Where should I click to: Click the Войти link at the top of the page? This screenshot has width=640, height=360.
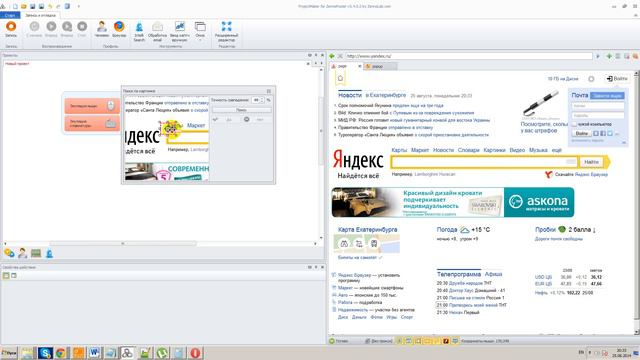(x=617, y=78)
